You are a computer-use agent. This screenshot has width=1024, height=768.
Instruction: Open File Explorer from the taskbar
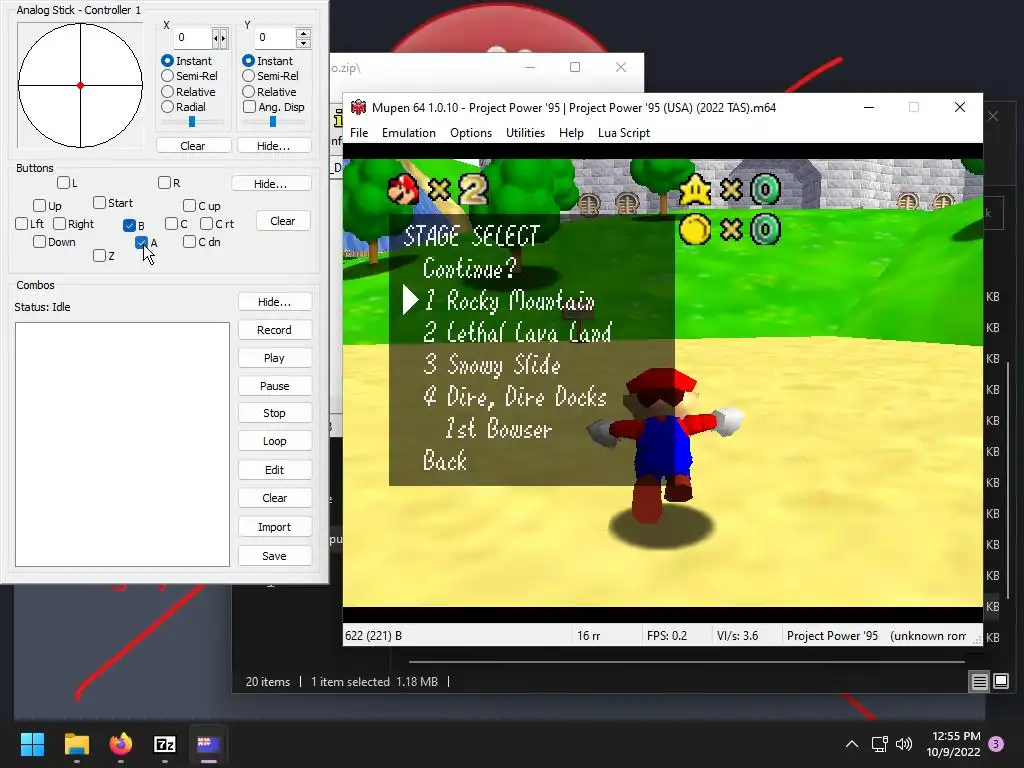pos(76,744)
